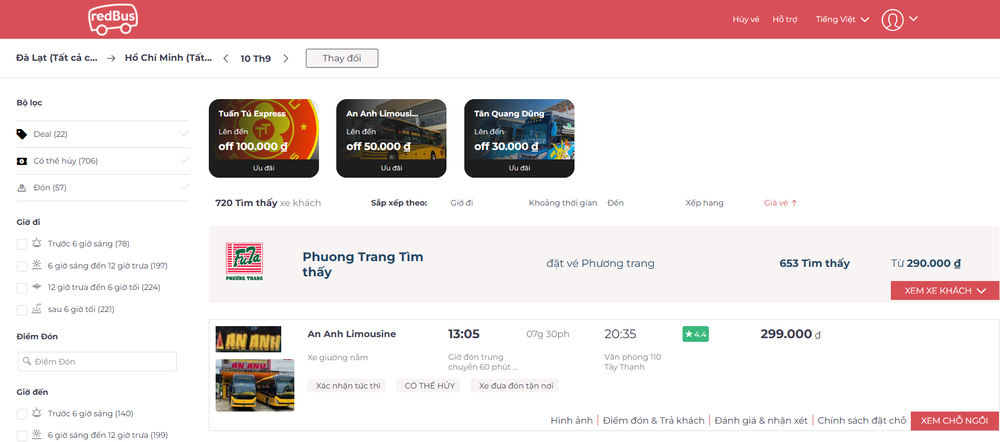Check Giờ đến Trước 6 giờ sáng (140)

[22, 414]
